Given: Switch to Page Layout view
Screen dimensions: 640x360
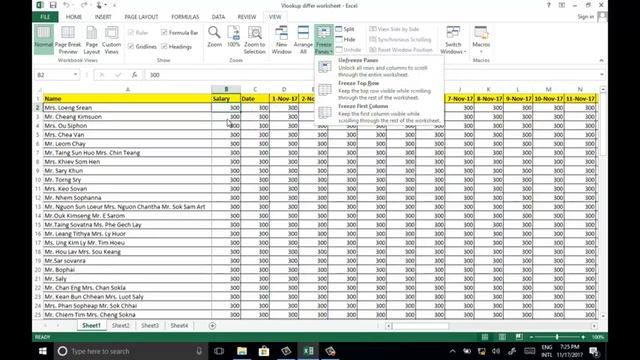Looking at the screenshot, I should coord(91,39).
